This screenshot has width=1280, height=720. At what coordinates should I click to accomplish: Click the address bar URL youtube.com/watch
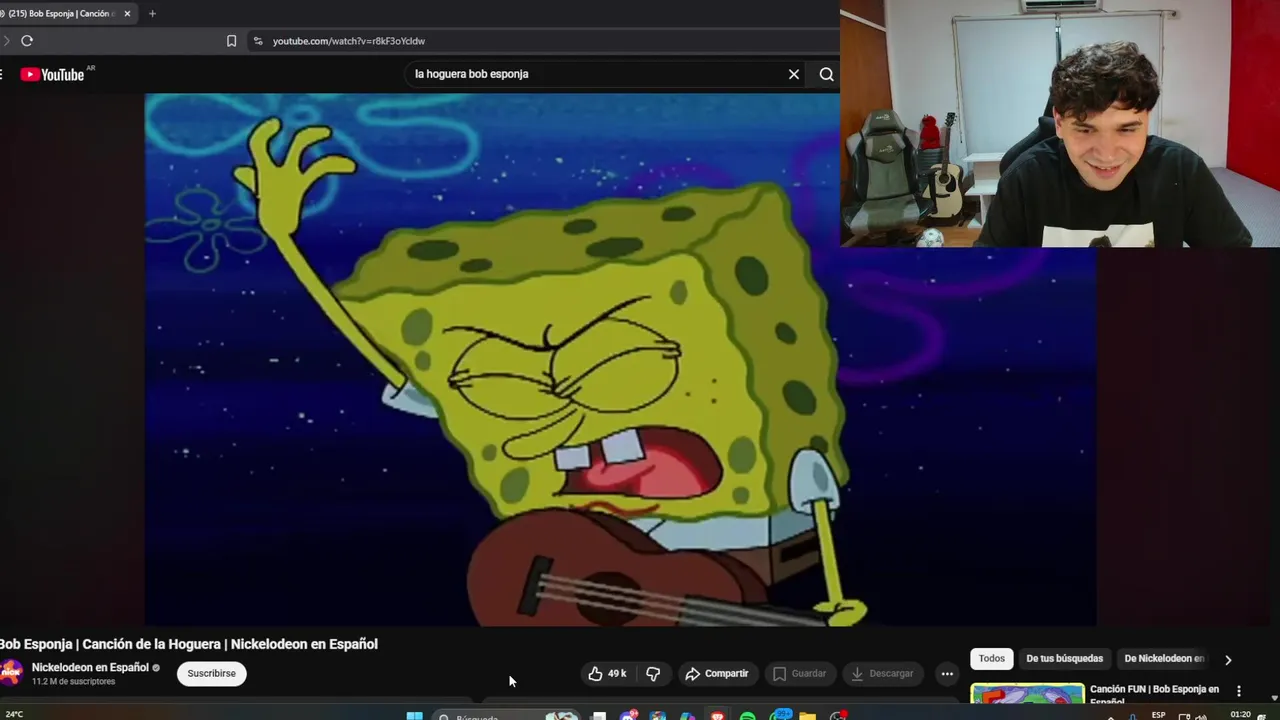pos(349,41)
